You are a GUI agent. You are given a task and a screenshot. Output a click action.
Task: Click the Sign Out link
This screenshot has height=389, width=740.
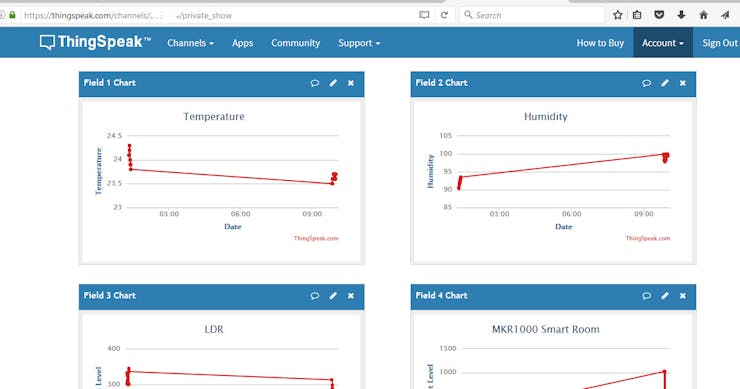(x=720, y=43)
